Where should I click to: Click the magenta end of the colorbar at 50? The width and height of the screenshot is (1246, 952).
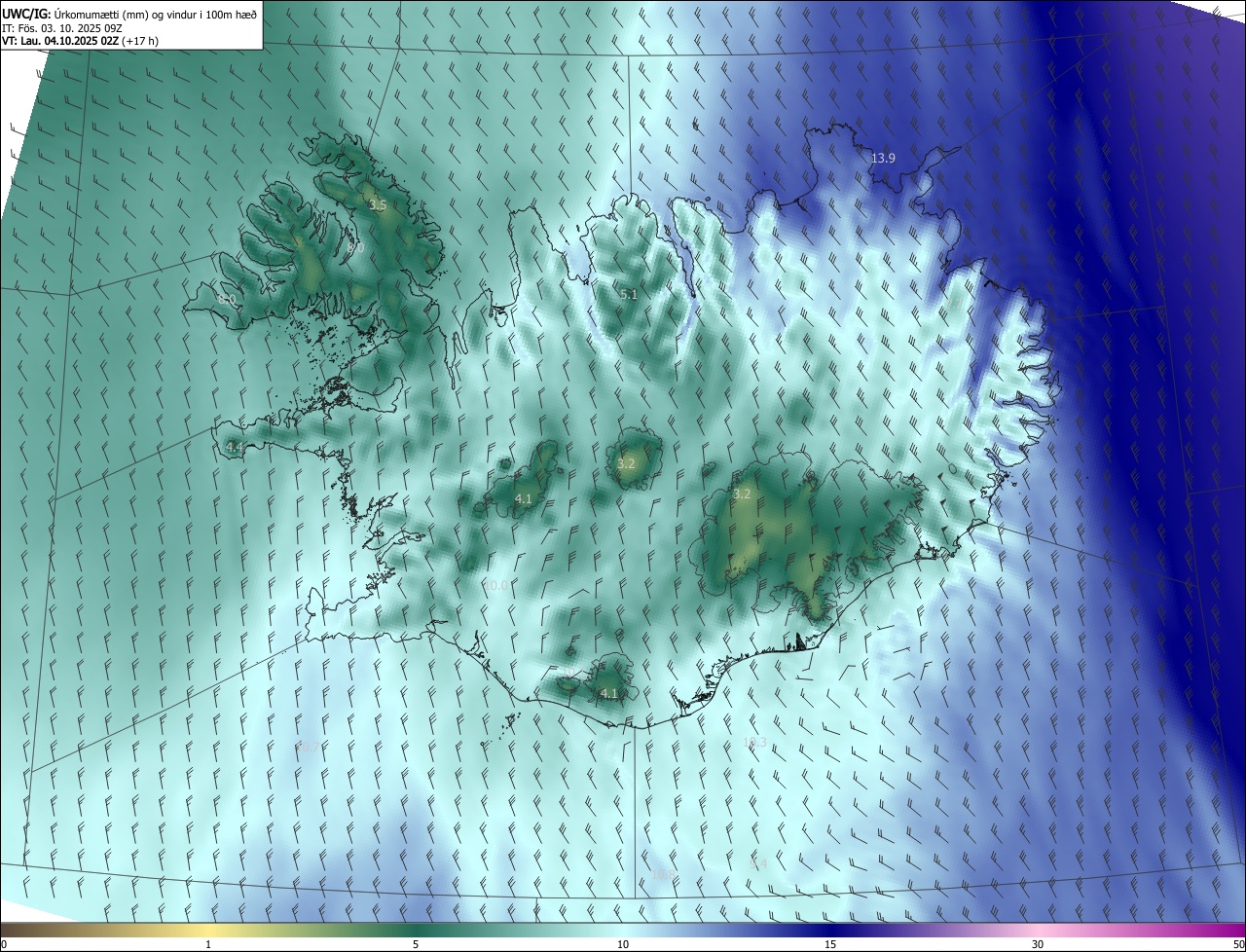(x=1236, y=930)
